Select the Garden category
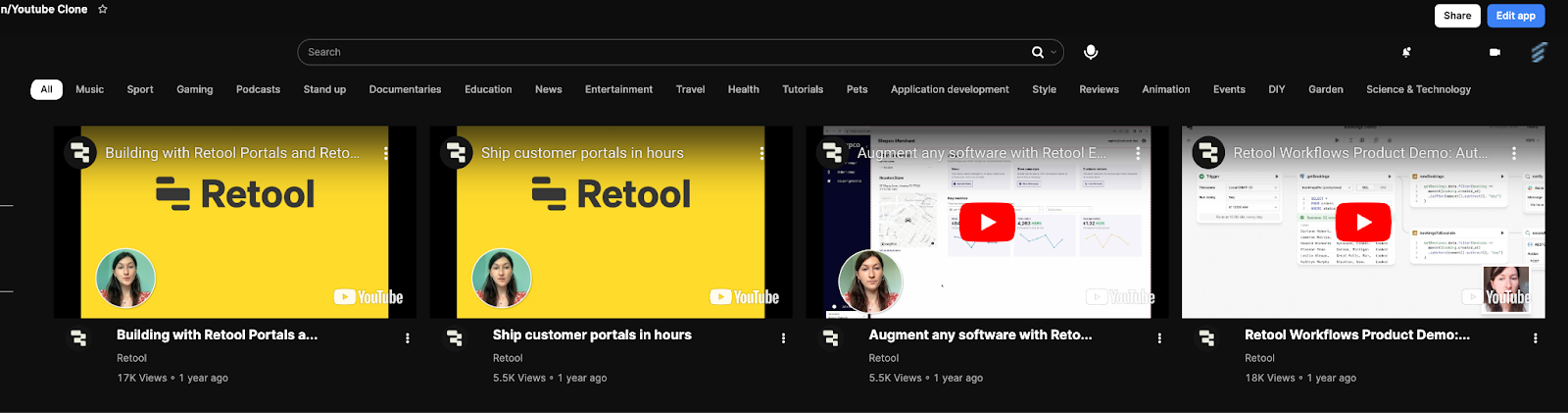The width and height of the screenshot is (1568, 413). pos(1326,89)
